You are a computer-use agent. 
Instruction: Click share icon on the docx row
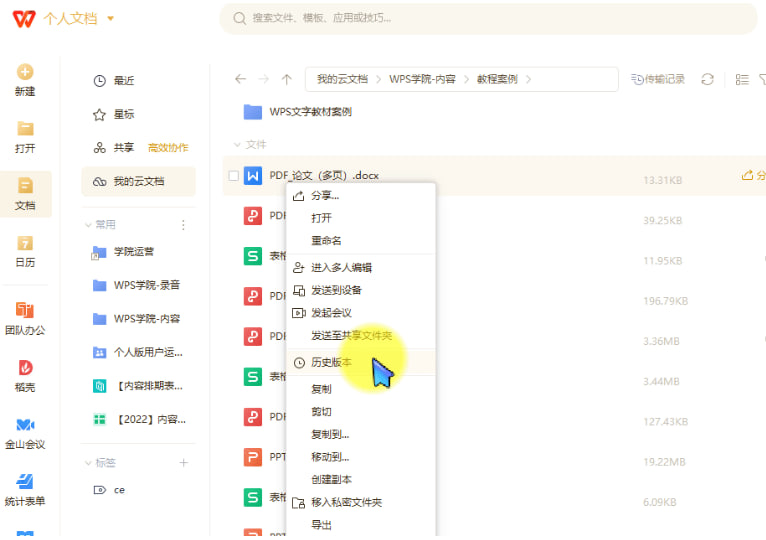coord(747,175)
